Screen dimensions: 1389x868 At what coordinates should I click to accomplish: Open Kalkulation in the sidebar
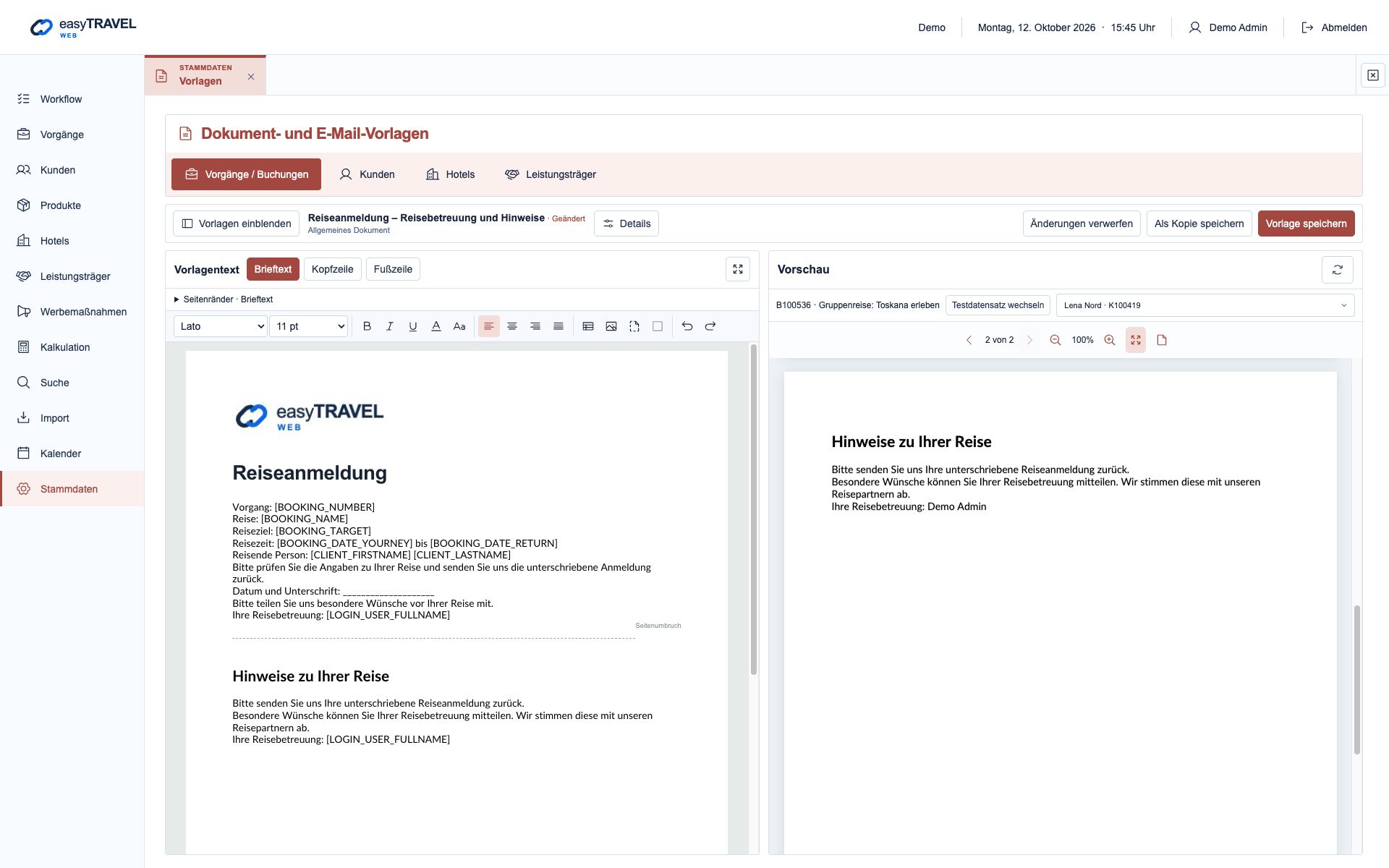(x=72, y=347)
